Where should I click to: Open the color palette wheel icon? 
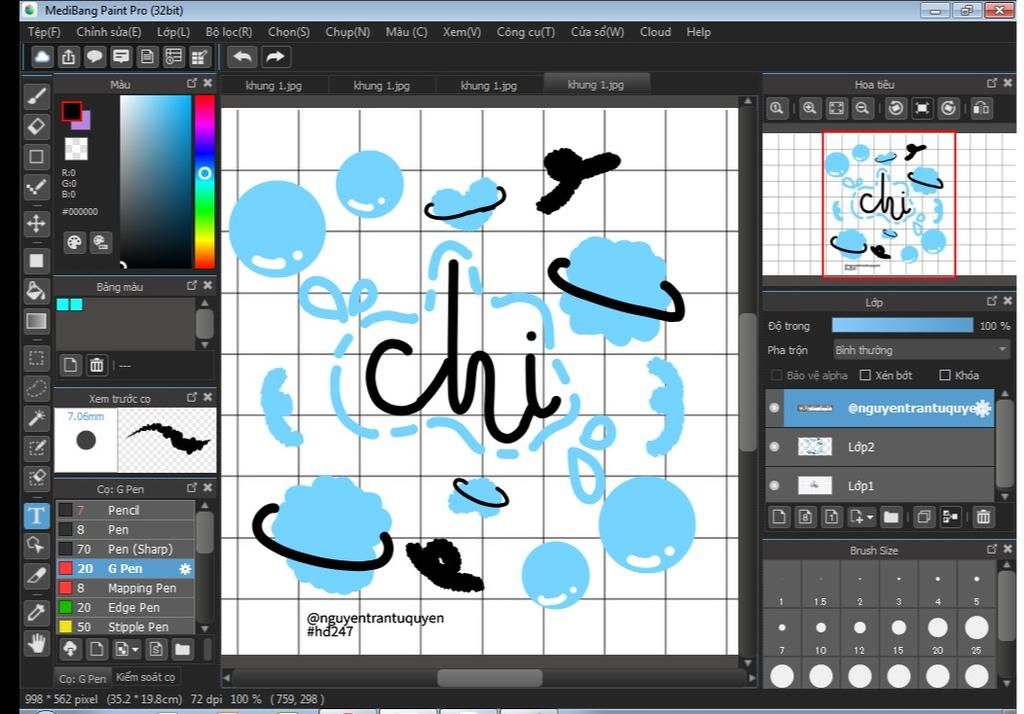(x=74, y=242)
